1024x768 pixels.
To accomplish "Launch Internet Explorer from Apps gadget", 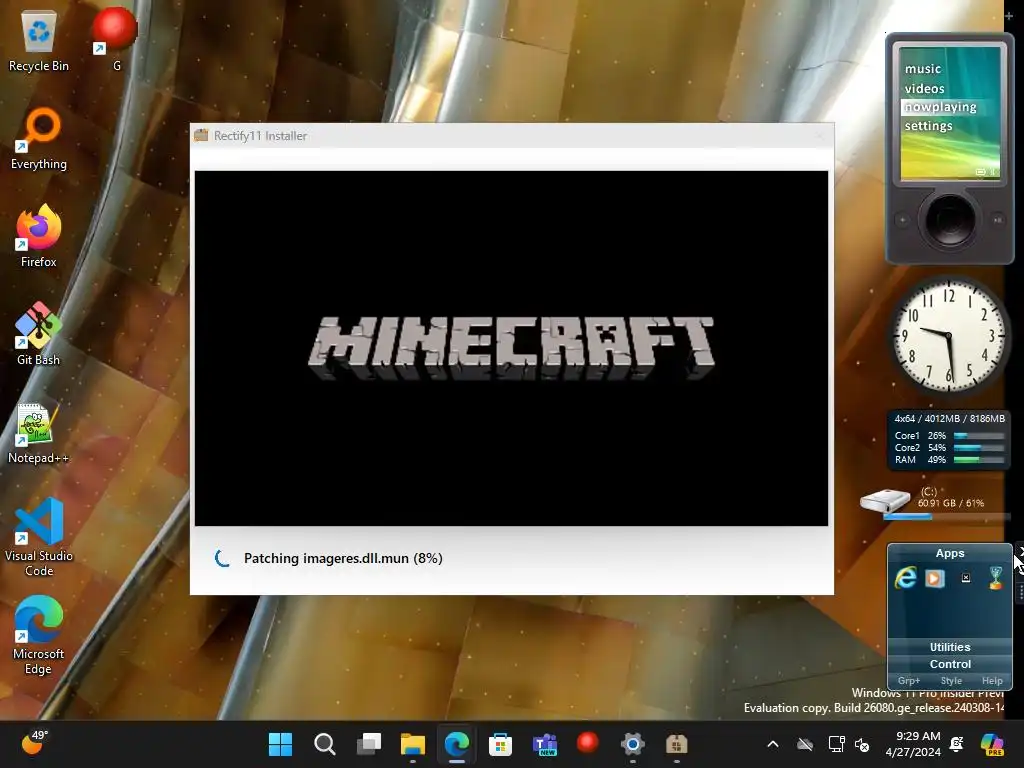I will [x=905, y=578].
